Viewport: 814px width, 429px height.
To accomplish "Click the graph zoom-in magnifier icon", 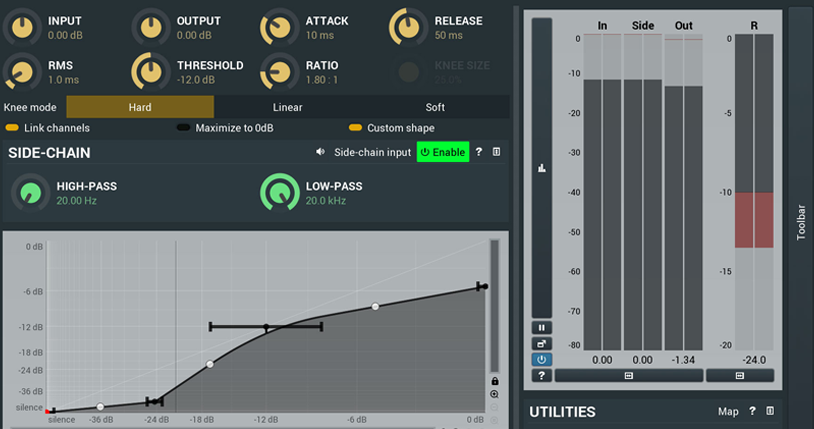I will 494,395.
